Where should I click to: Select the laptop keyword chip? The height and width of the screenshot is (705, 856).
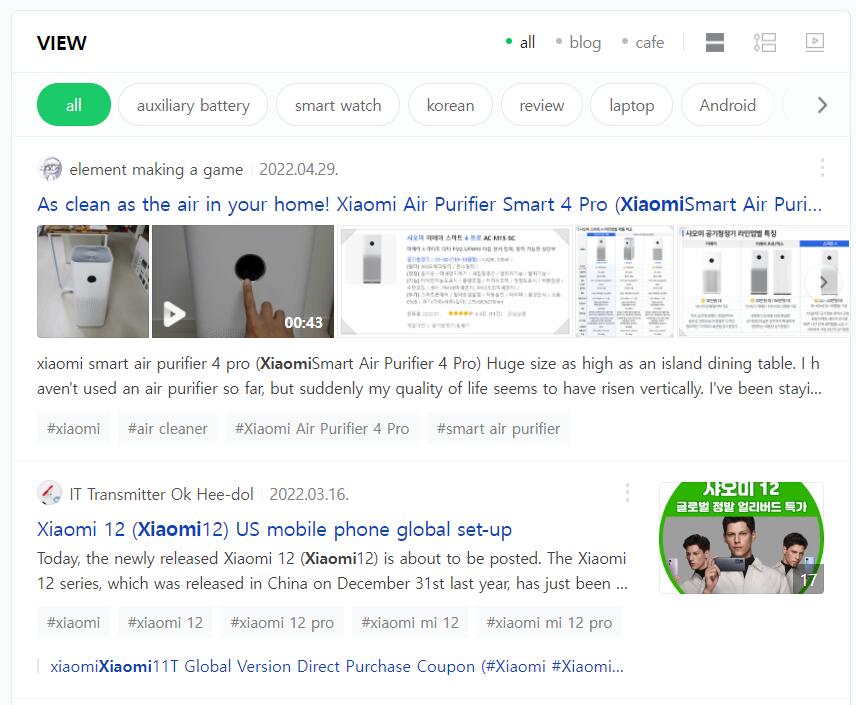632,105
